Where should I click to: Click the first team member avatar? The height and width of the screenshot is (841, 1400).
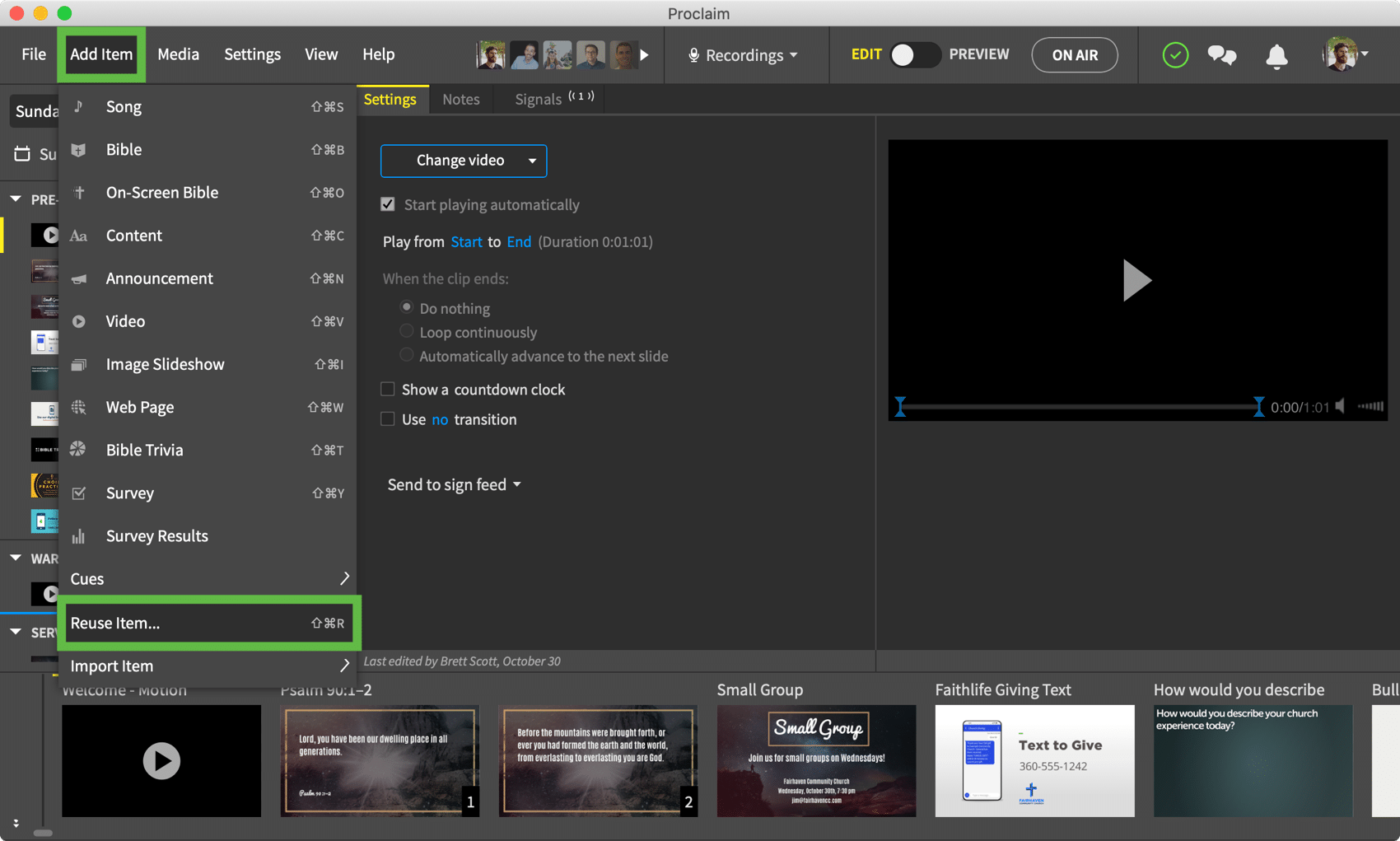click(x=491, y=55)
